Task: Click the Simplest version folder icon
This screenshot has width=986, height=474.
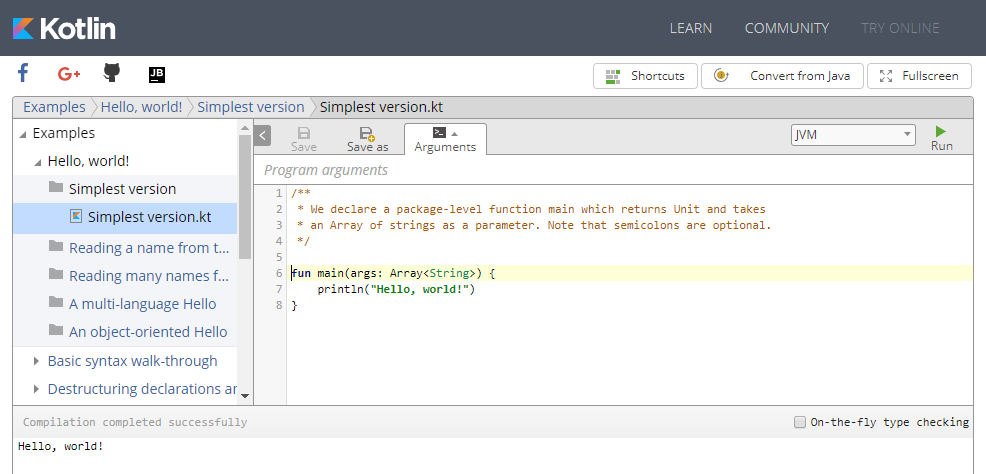Action: 56,187
